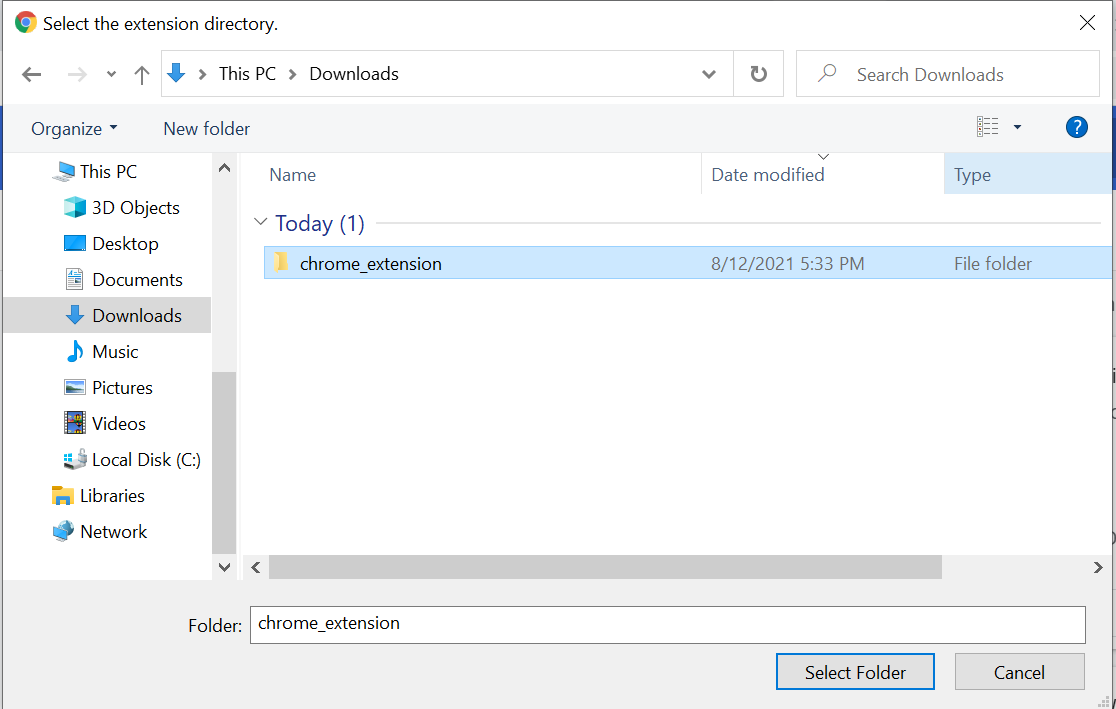Image resolution: width=1116 pixels, height=709 pixels.
Task: Cancel the folder selection dialog
Action: point(1019,672)
